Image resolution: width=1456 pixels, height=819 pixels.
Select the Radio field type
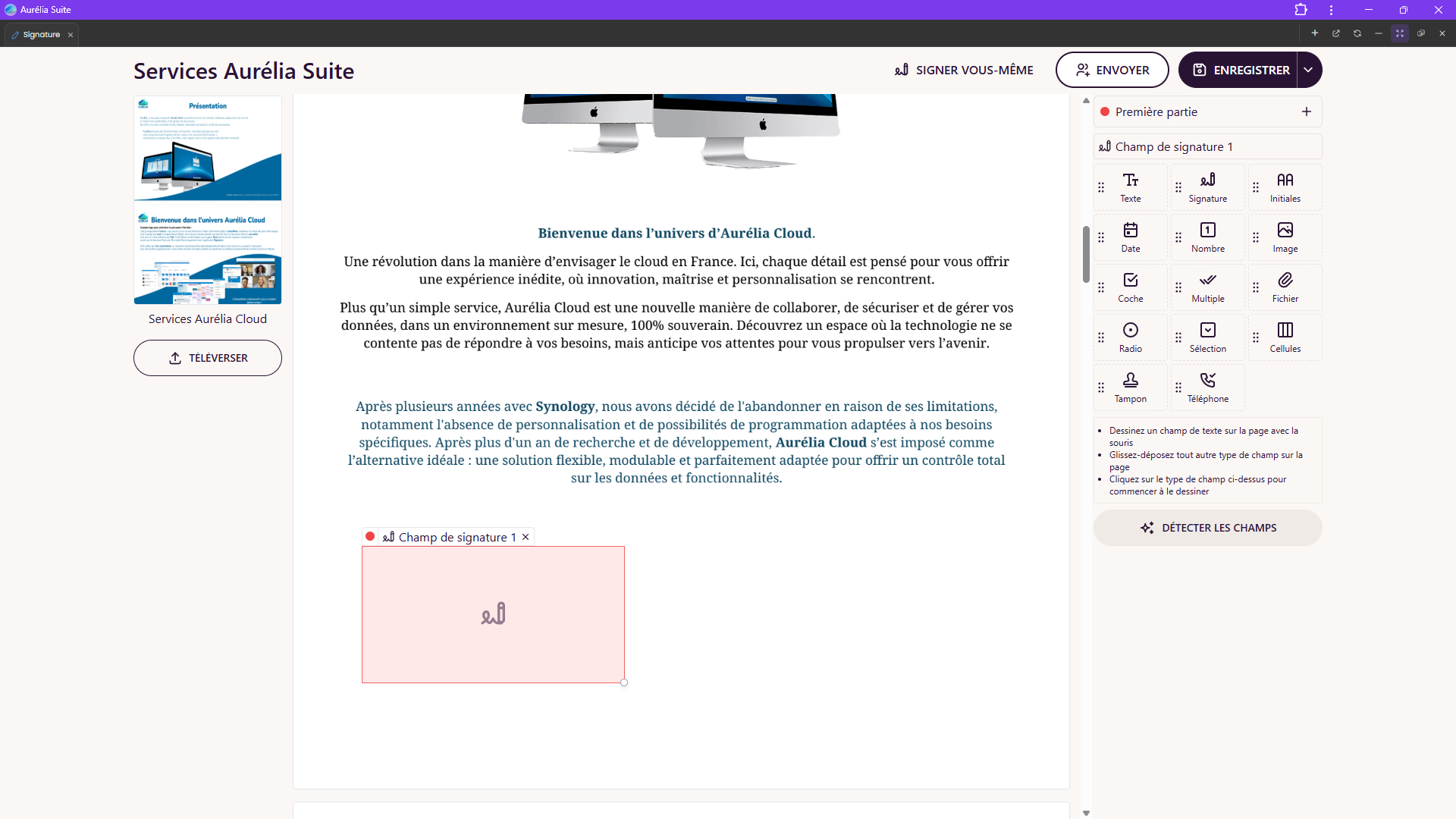pos(1131,337)
